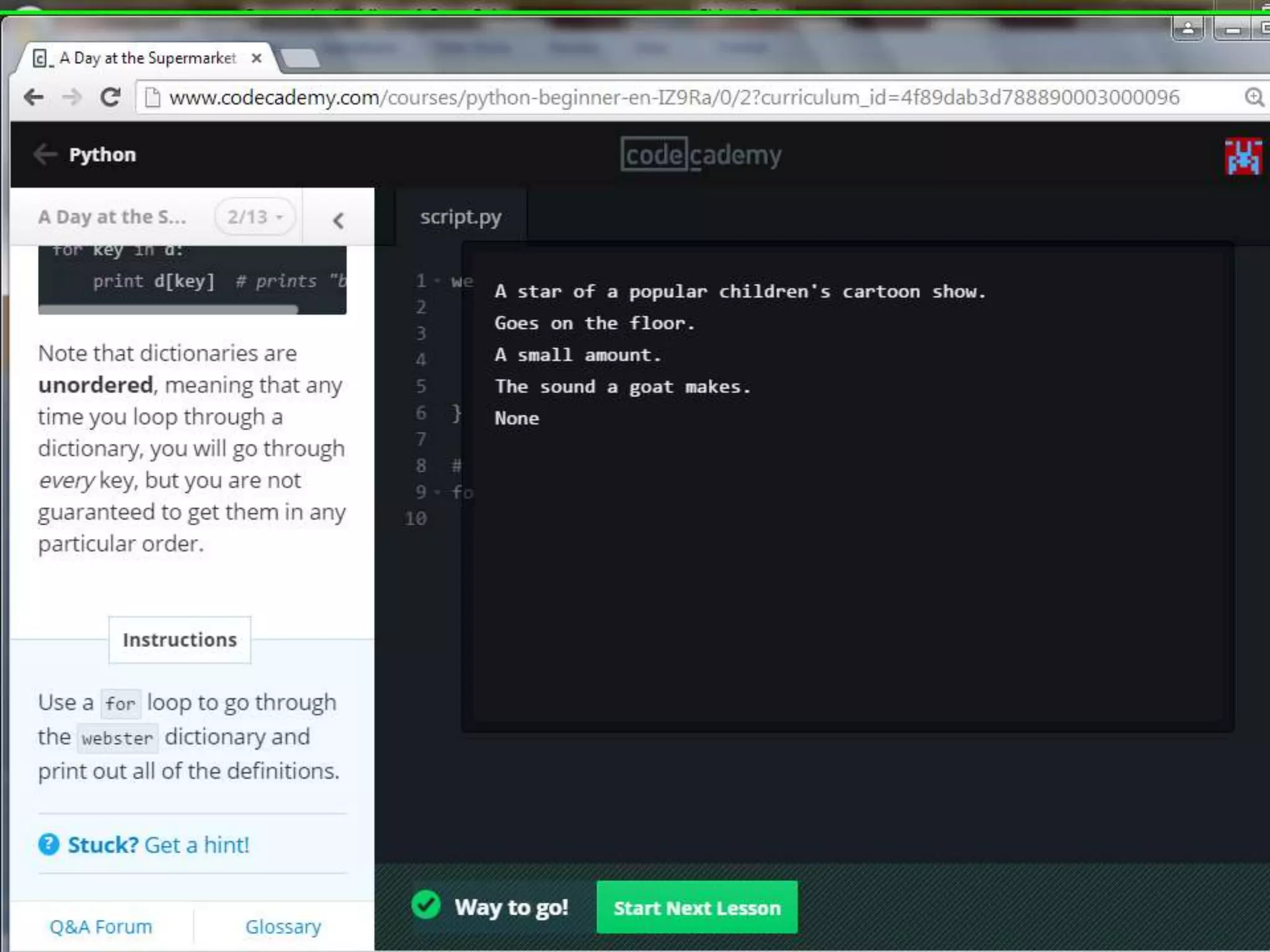The width and height of the screenshot is (1270, 952).
Task: Reload the Codecademy page
Action: 110,97
